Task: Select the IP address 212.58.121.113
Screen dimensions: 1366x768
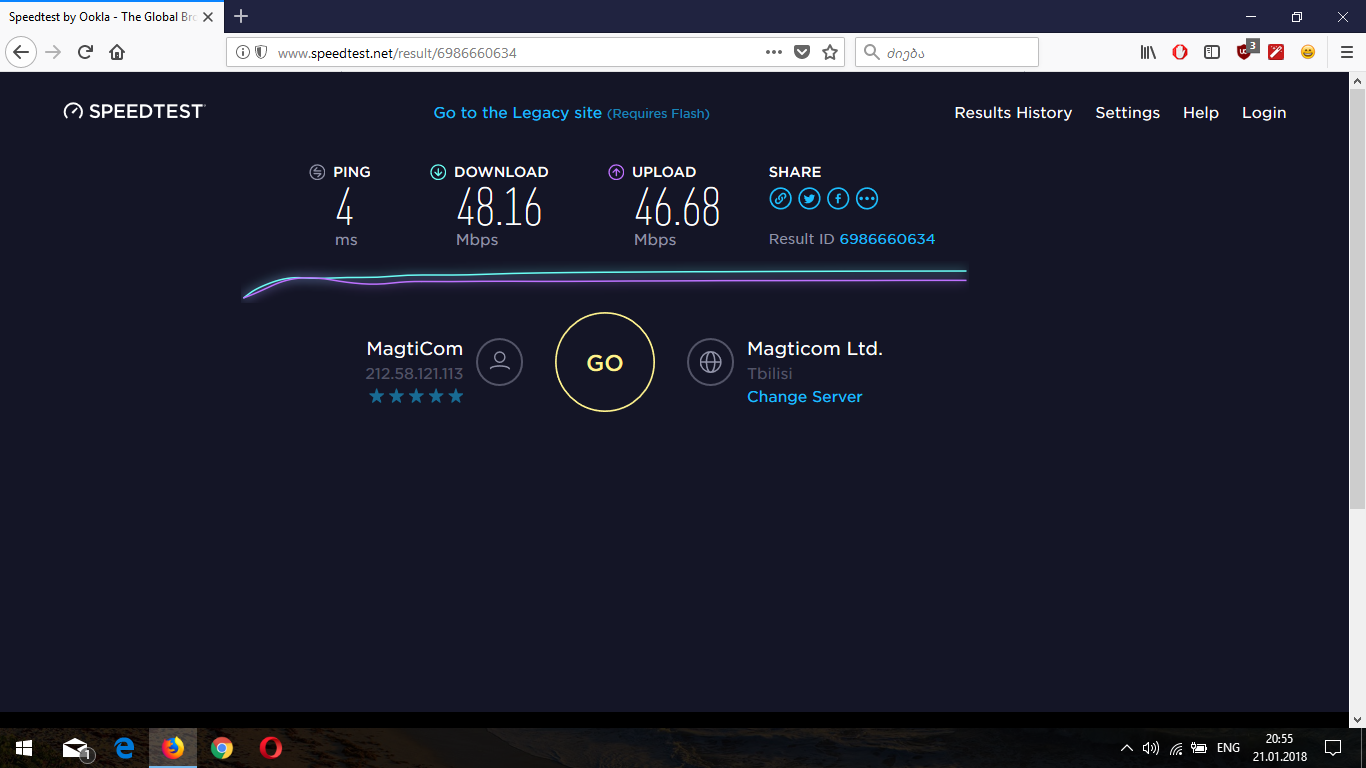Action: pos(414,374)
